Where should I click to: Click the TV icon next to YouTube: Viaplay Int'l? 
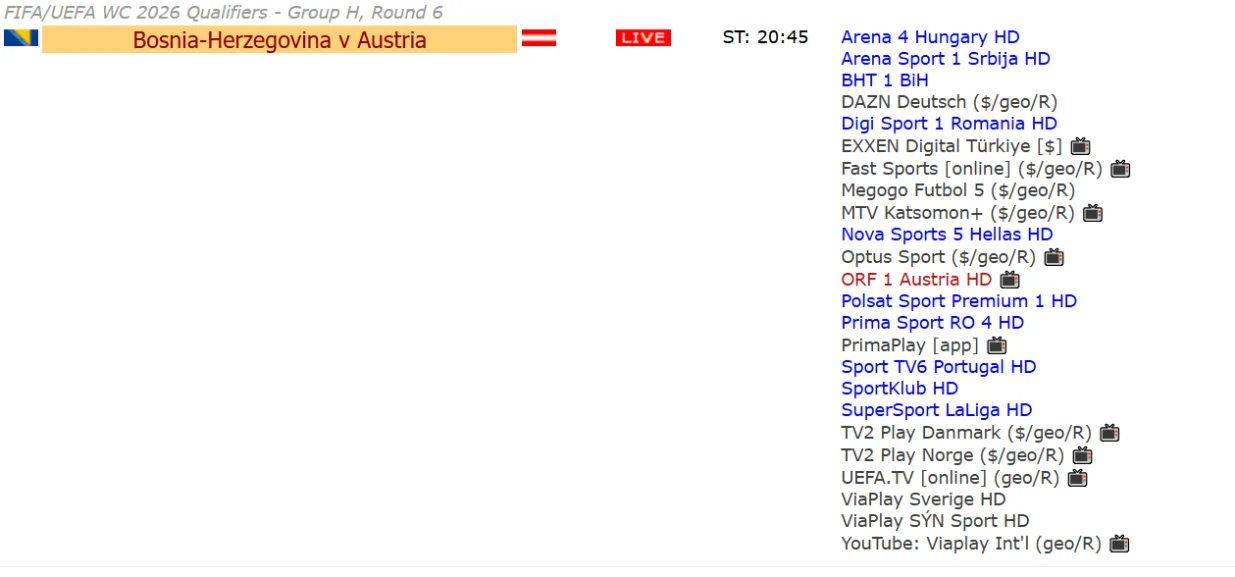coord(1119,543)
